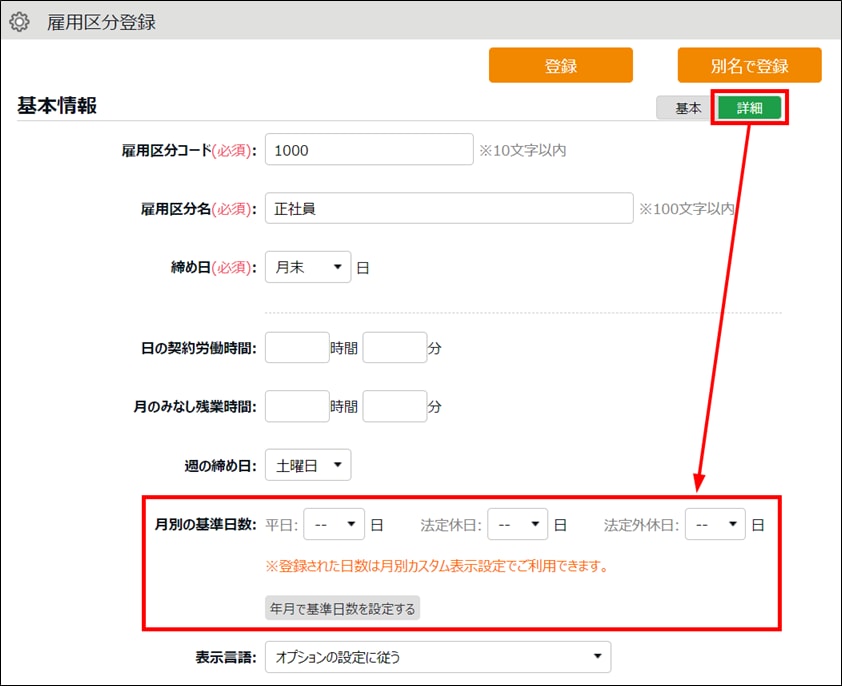Screen dimensions: 842x686
Task: Select 月のみなし残業時間 minutes box
Action: click(394, 407)
